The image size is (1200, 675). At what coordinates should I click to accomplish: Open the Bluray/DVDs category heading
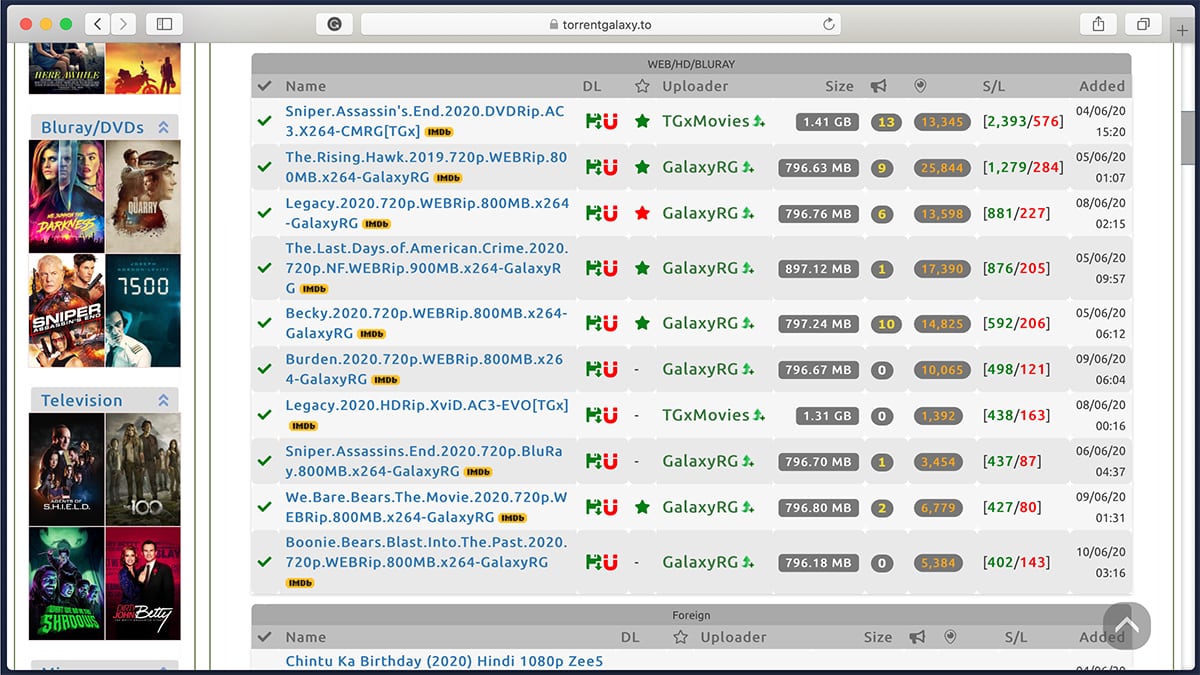[92, 127]
